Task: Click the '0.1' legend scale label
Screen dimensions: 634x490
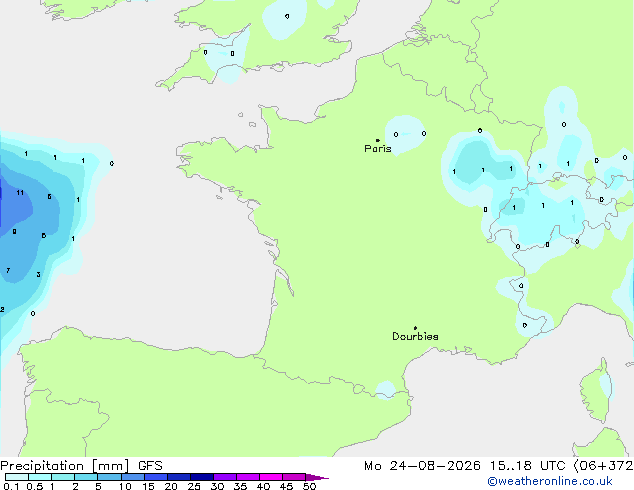Action: click(x=11, y=486)
